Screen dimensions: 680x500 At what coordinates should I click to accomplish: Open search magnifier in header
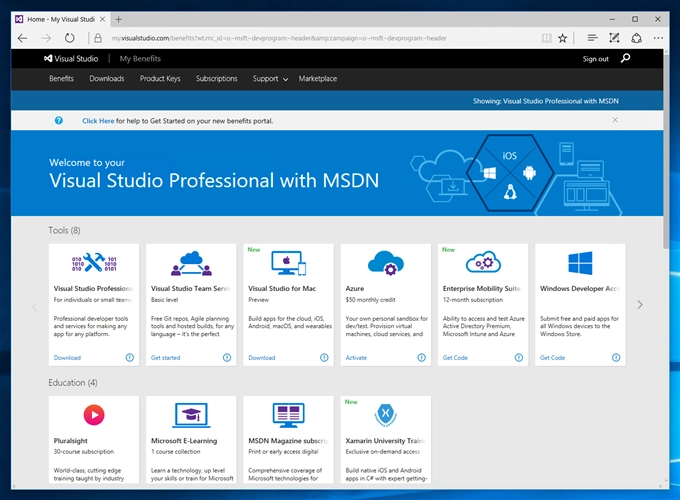coord(625,58)
